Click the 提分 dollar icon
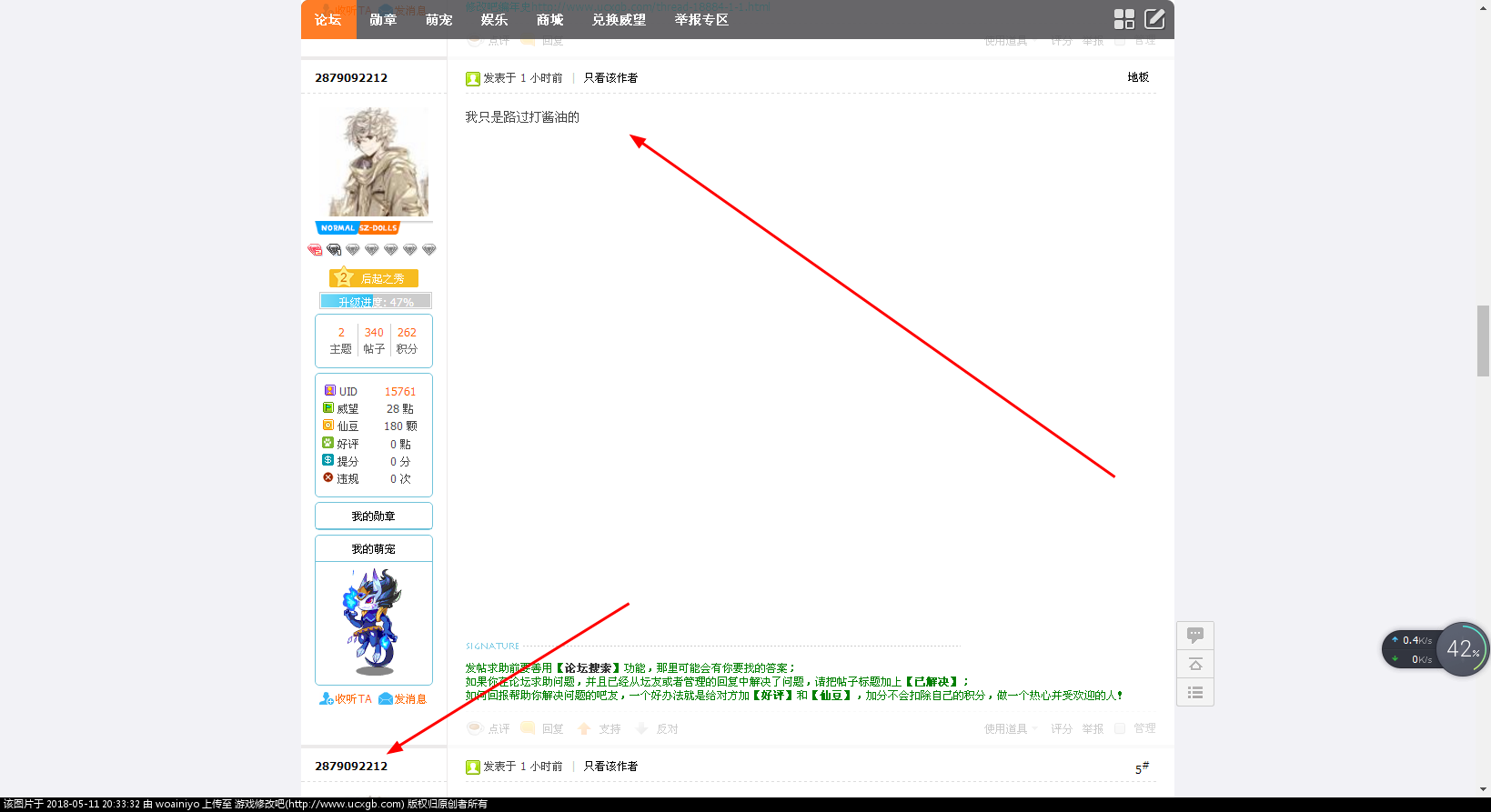 click(328, 460)
